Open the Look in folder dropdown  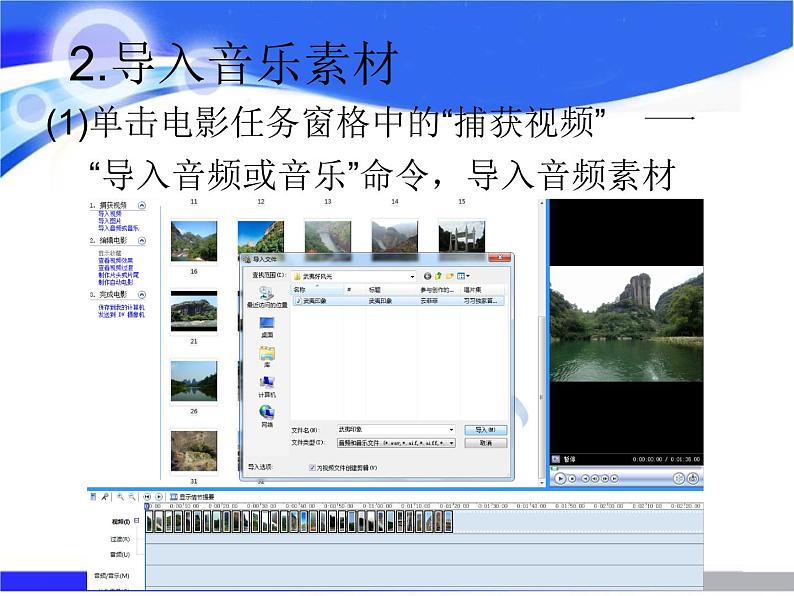[411, 275]
